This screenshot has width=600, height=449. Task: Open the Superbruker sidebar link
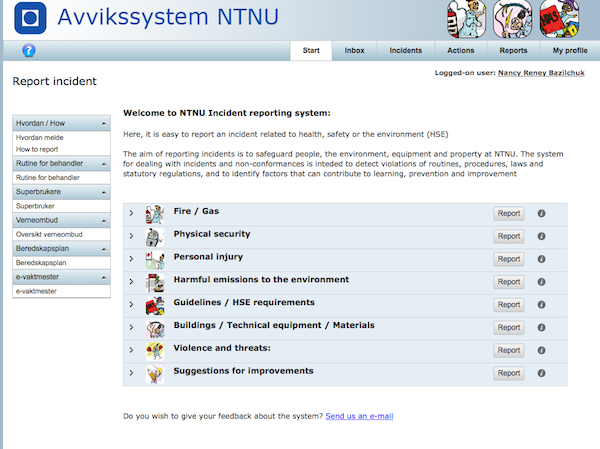pos(35,206)
